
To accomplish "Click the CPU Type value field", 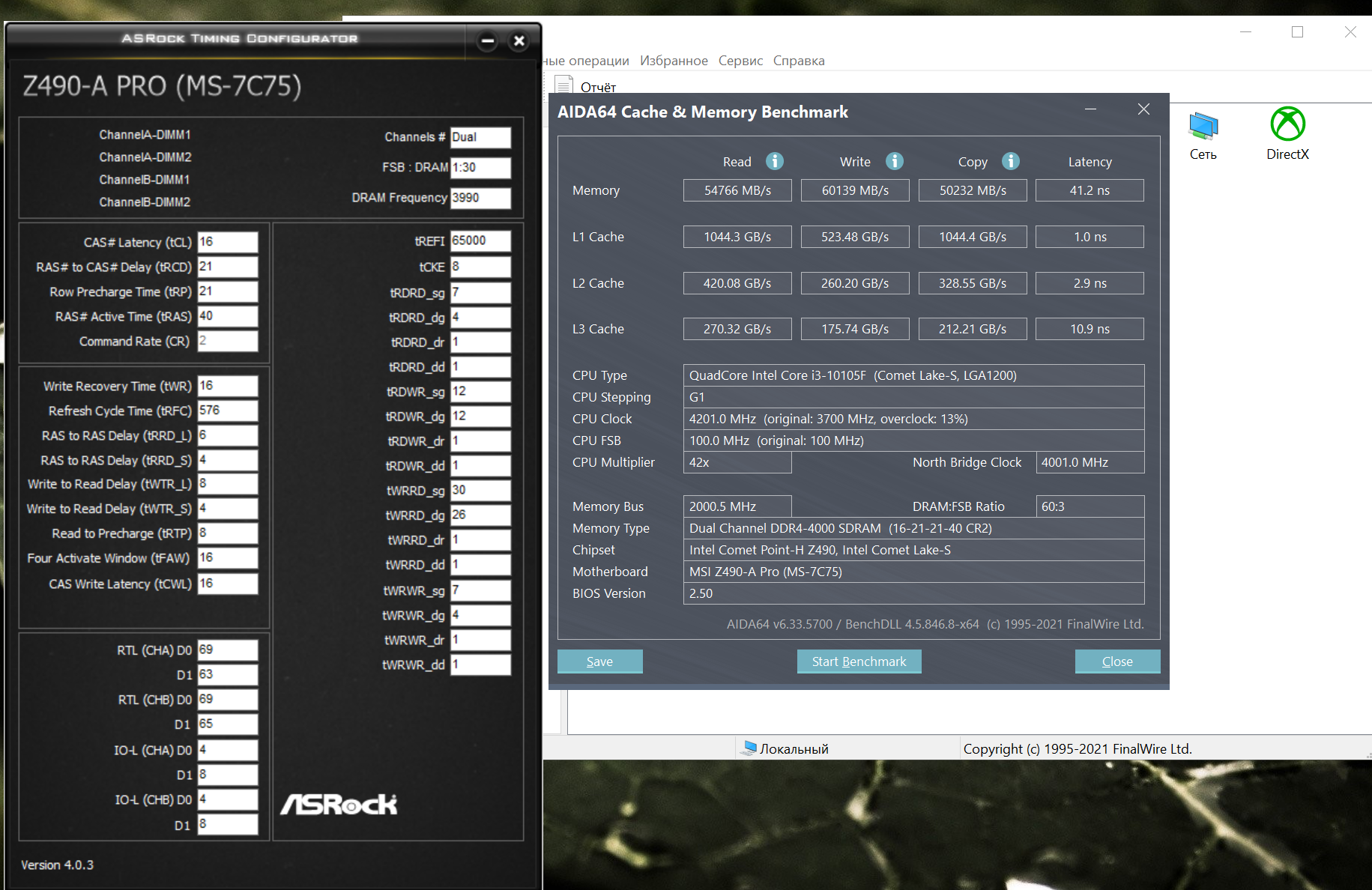I will tap(913, 375).
